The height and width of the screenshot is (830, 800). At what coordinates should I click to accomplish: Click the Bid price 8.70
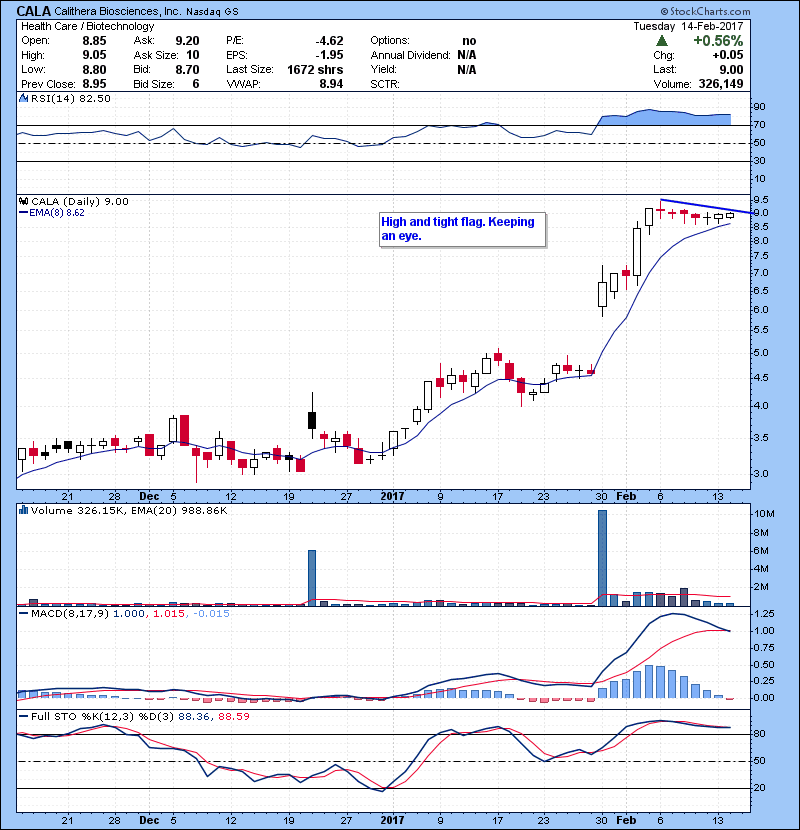[x=187, y=69]
